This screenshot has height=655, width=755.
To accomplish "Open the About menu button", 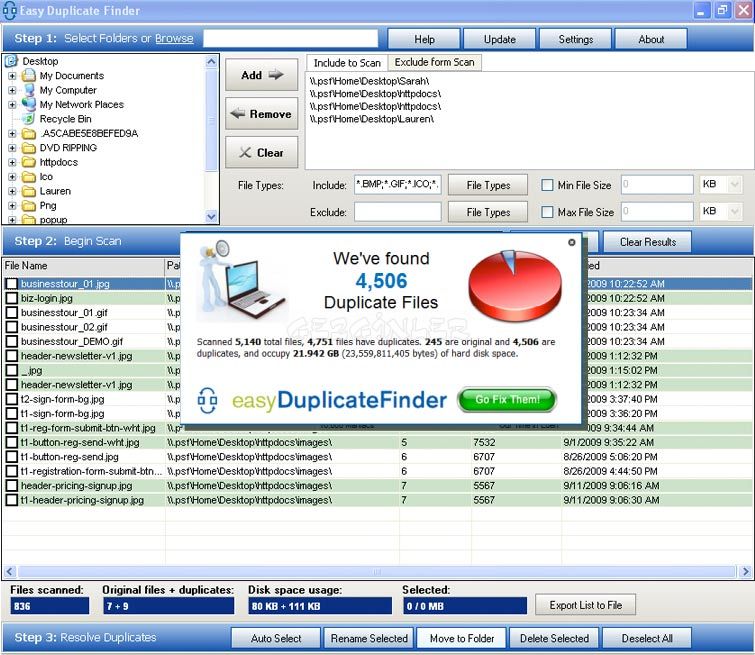I will tap(651, 39).
